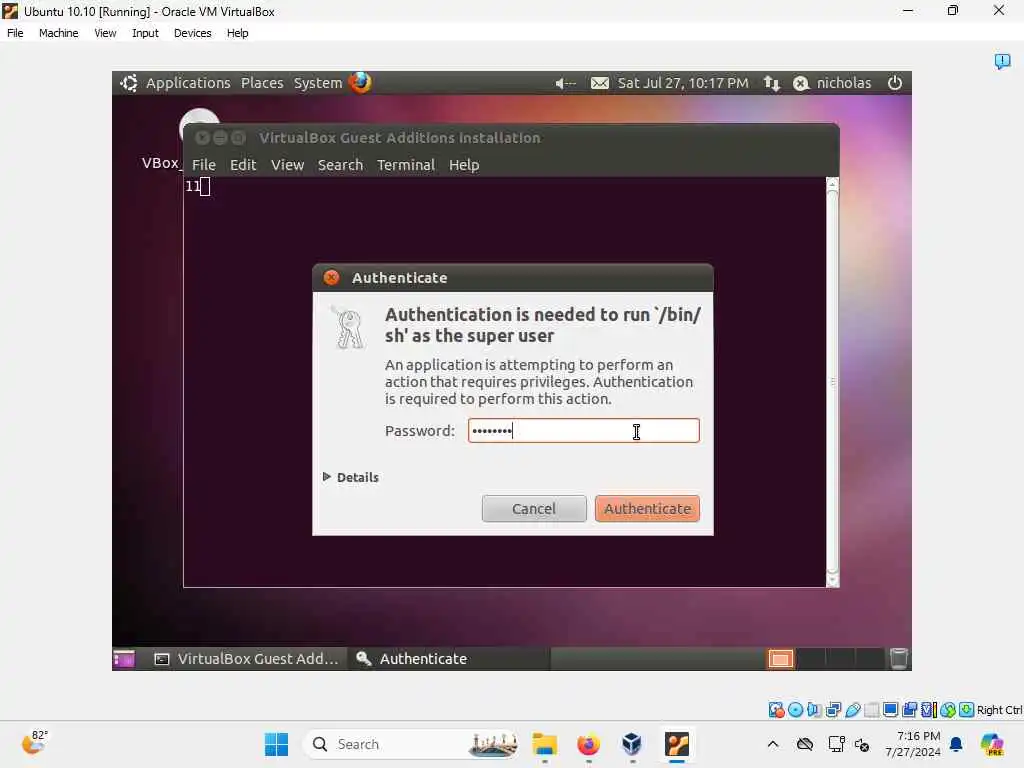Viewport: 1024px width, 768px height.
Task: Open the Applications menu in Ubuntu panel
Action: [188, 83]
